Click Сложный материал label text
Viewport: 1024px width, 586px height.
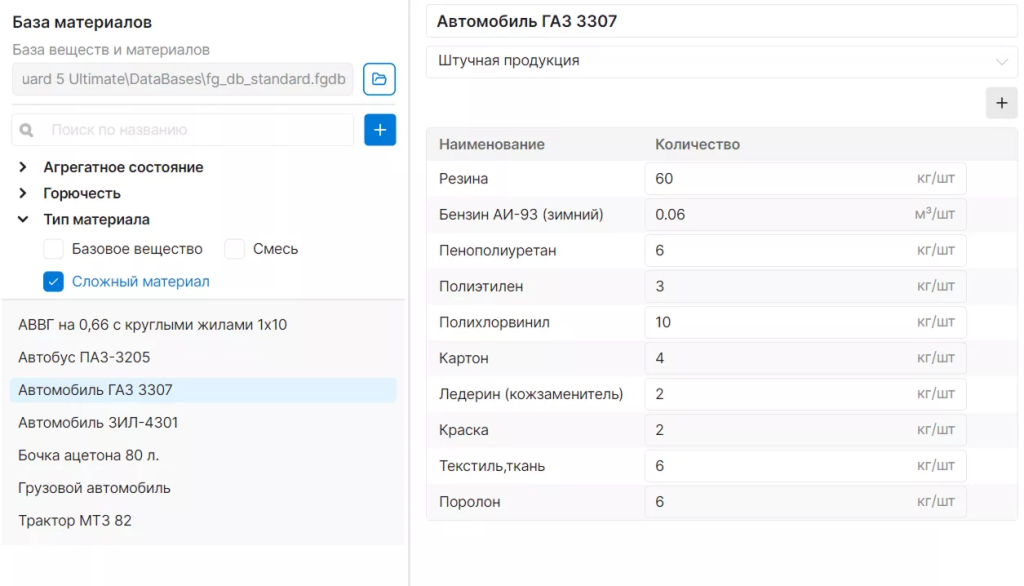pos(140,282)
